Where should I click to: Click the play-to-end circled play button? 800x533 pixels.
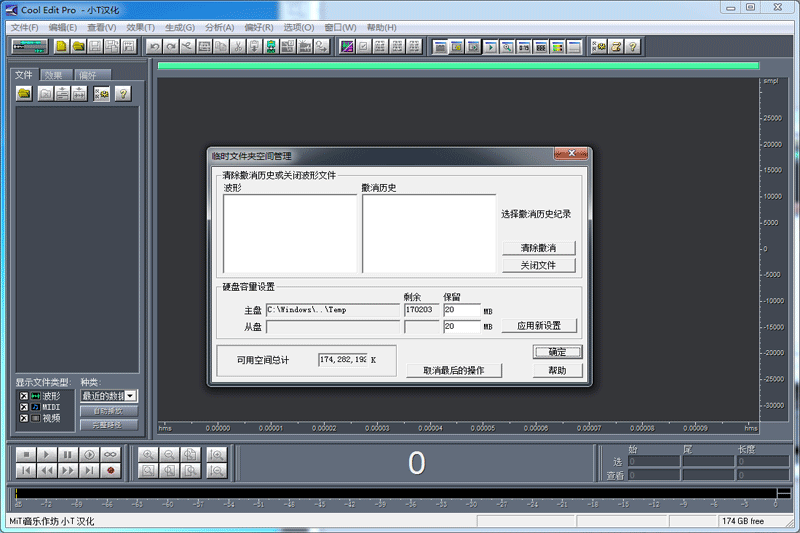pos(89,454)
